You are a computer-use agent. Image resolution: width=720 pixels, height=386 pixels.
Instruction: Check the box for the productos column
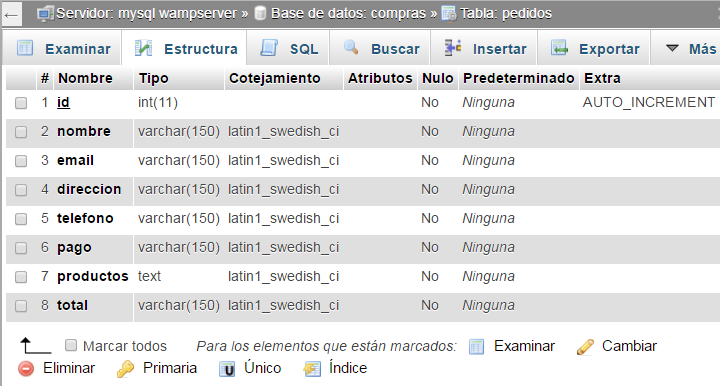pos(21,277)
